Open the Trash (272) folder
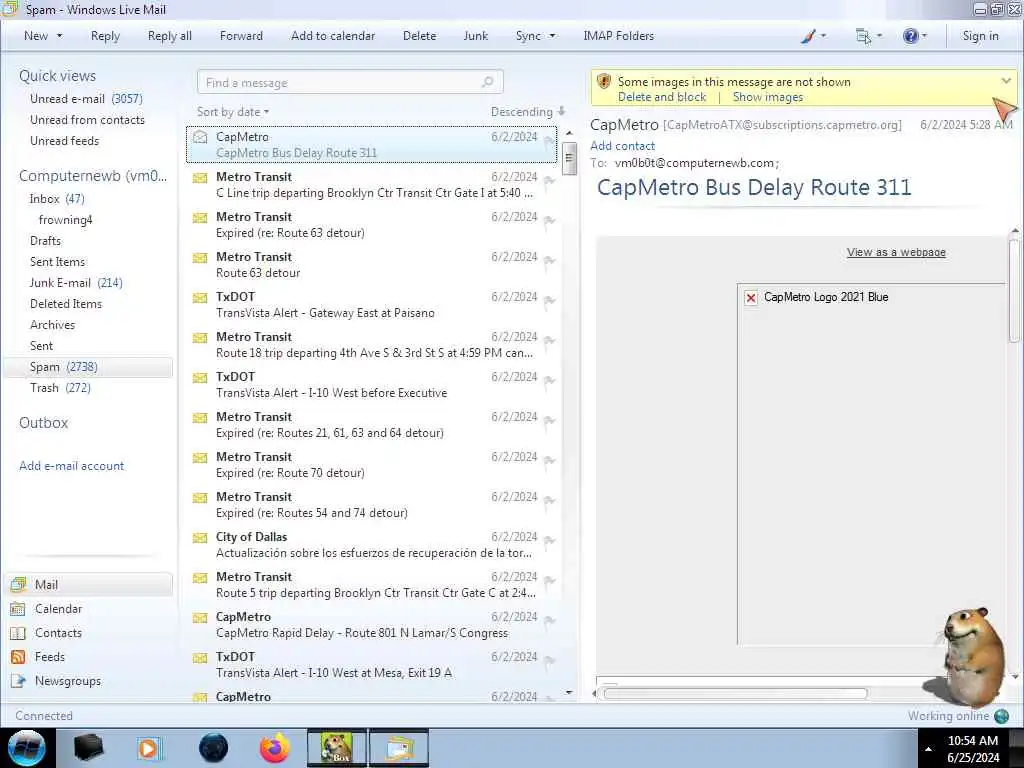The height and width of the screenshot is (768, 1024). click(x=60, y=388)
